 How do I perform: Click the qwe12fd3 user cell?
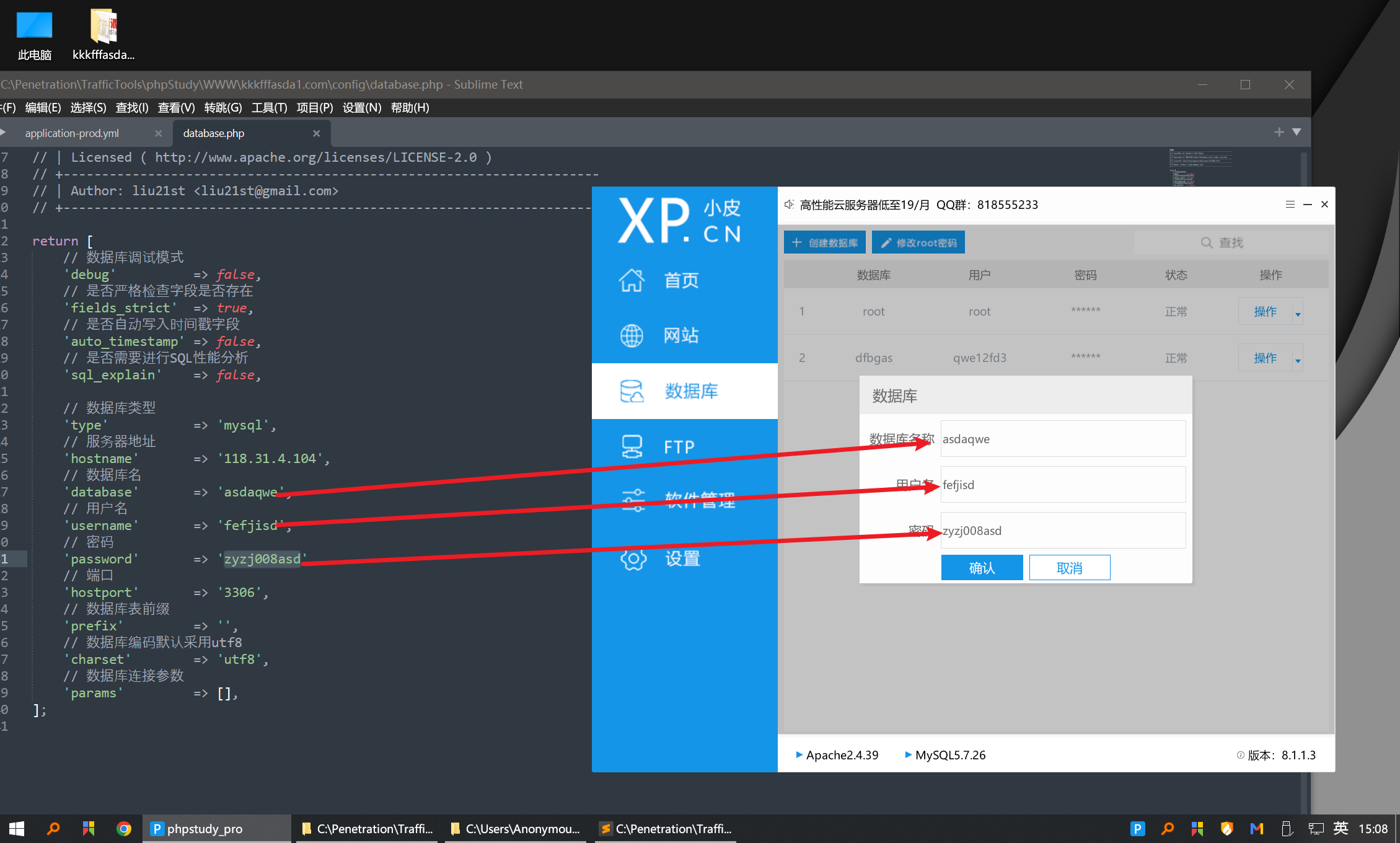979,358
